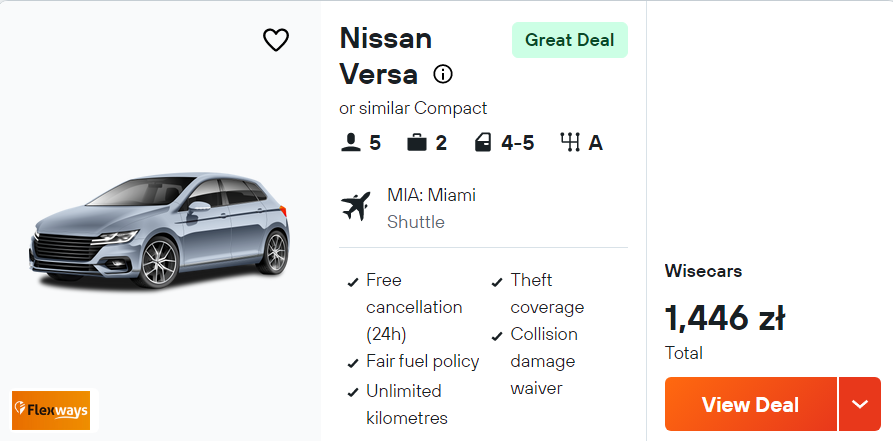Click the Flexways supplier logo
The image size is (893, 441).
click(x=51, y=410)
